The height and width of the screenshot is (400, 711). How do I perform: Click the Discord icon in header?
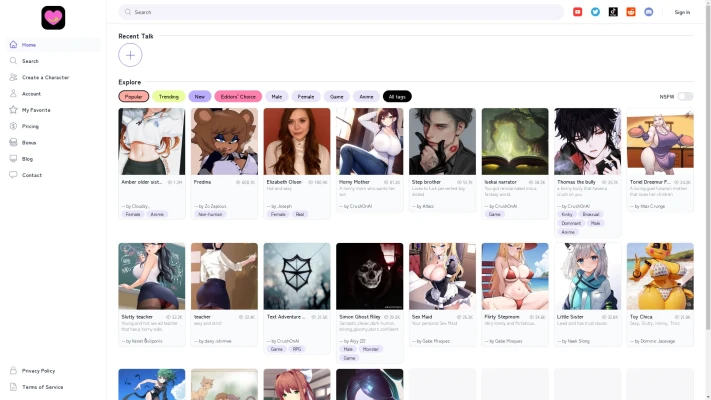(649, 12)
